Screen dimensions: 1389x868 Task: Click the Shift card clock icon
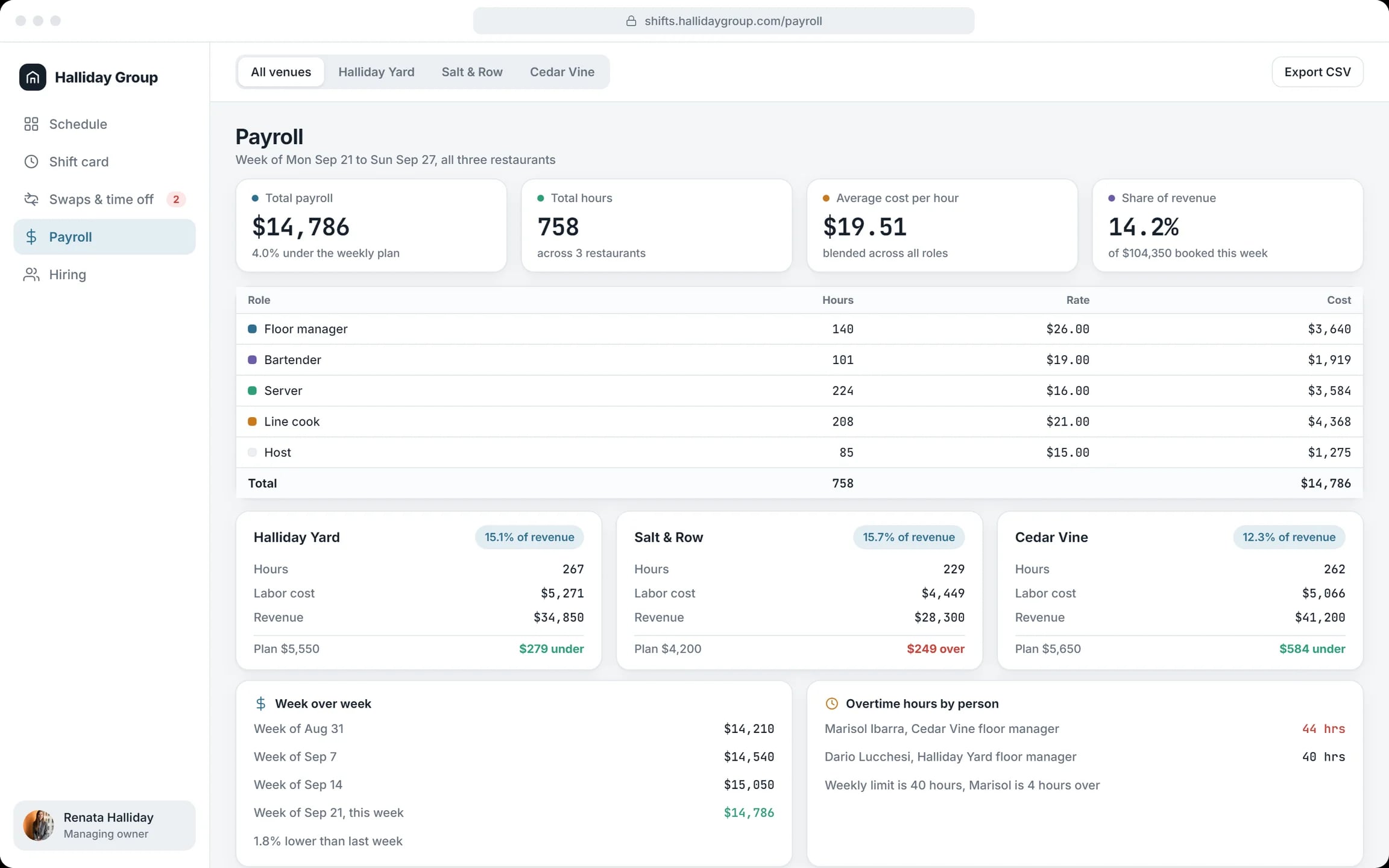31,162
